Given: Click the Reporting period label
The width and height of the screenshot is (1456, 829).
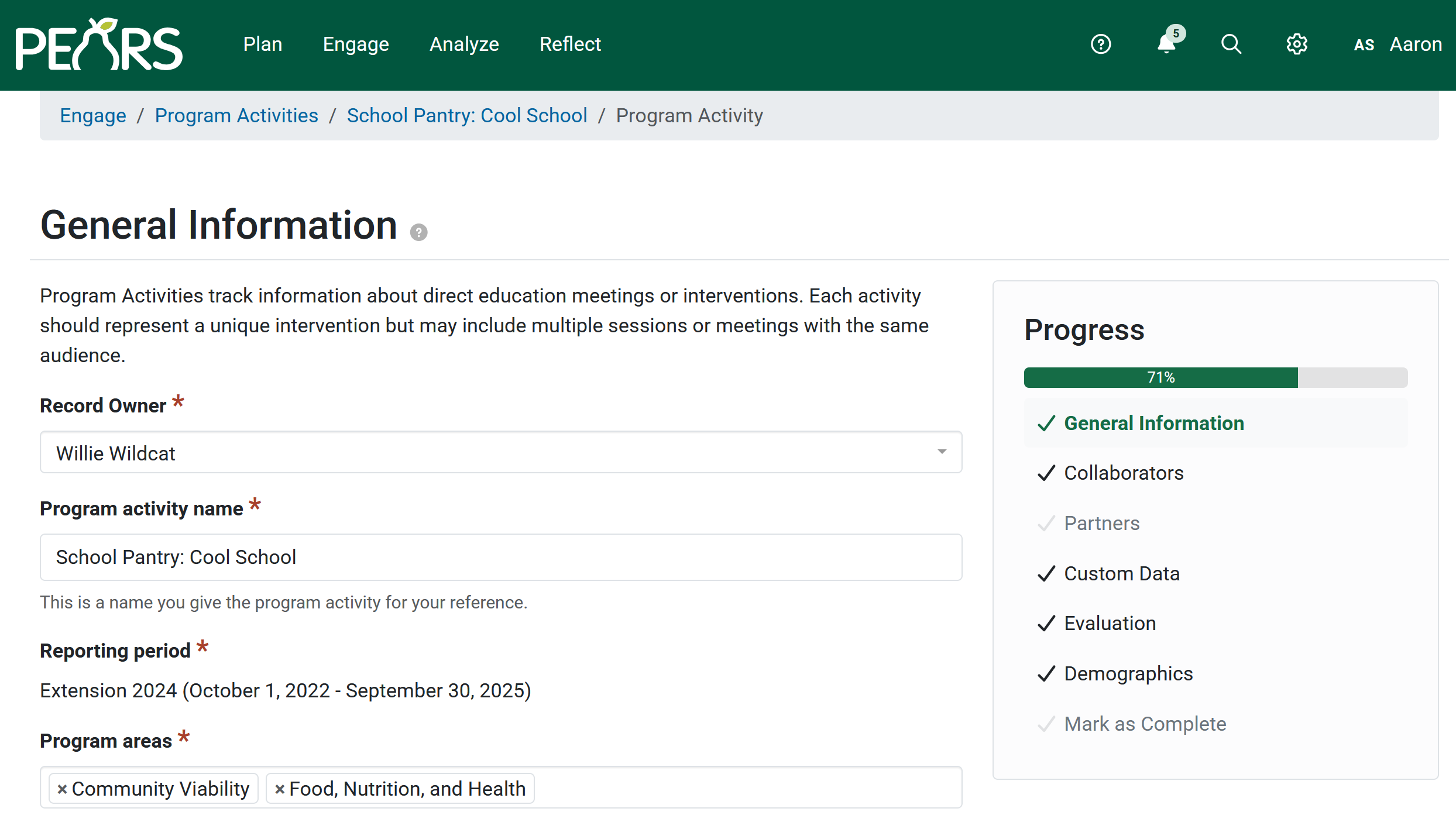Looking at the screenshot, I should click(115, 651).
